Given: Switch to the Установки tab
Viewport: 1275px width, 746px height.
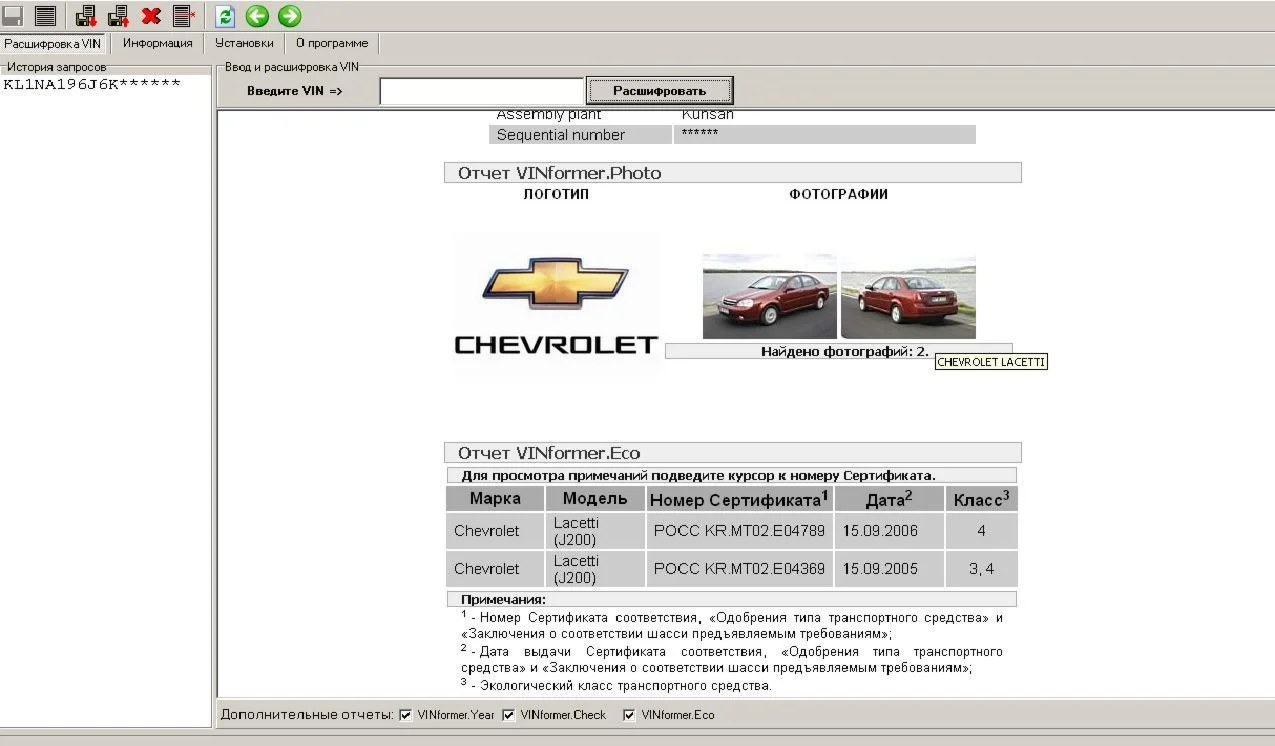Looking at the screenshot, I should 244,43.
